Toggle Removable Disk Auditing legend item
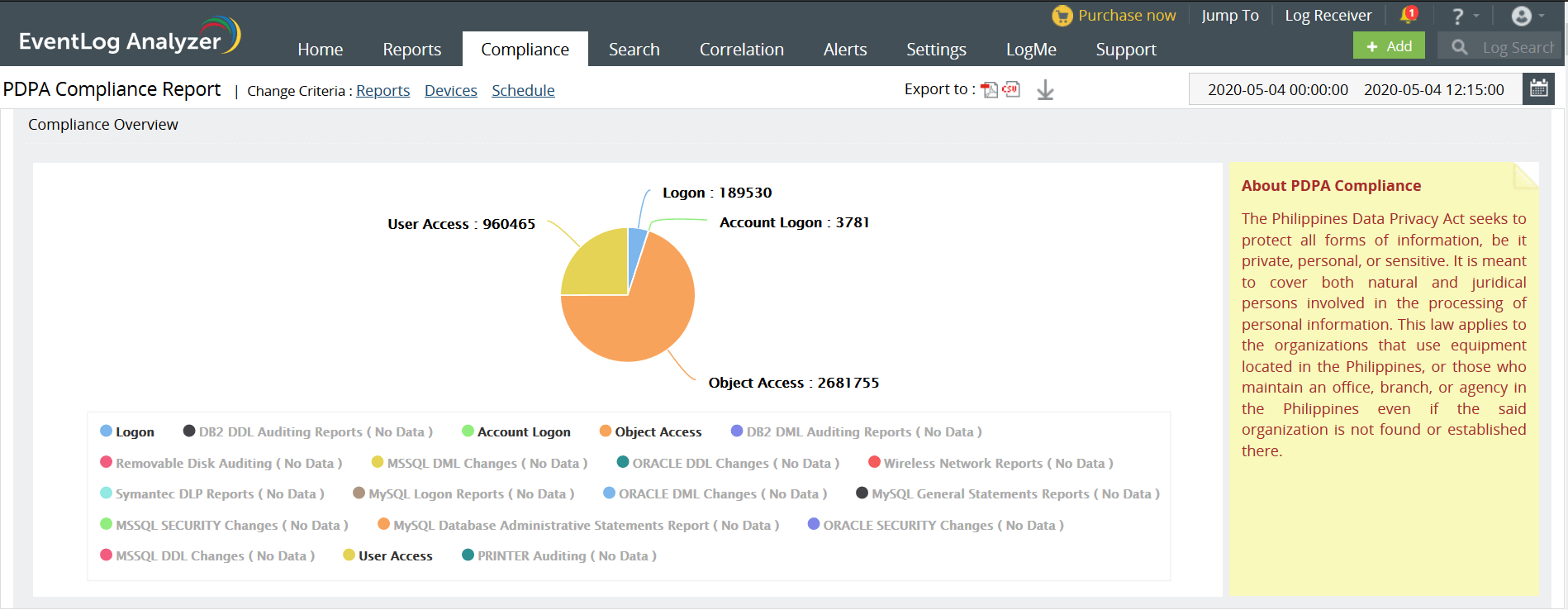Viewport: 1568px width, 610px height. click(221, 463)
